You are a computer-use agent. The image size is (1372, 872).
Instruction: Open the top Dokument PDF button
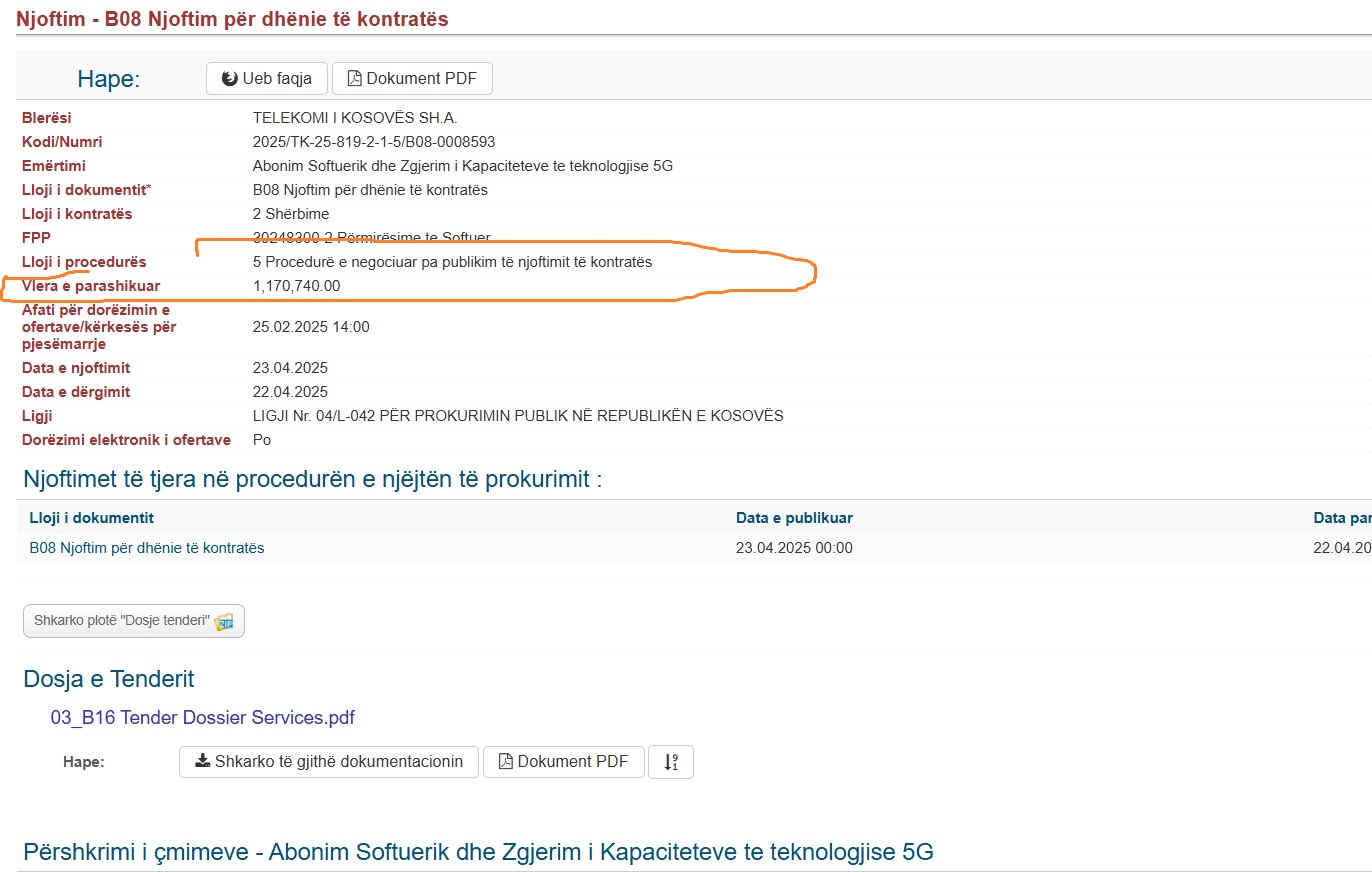[411, 79]
